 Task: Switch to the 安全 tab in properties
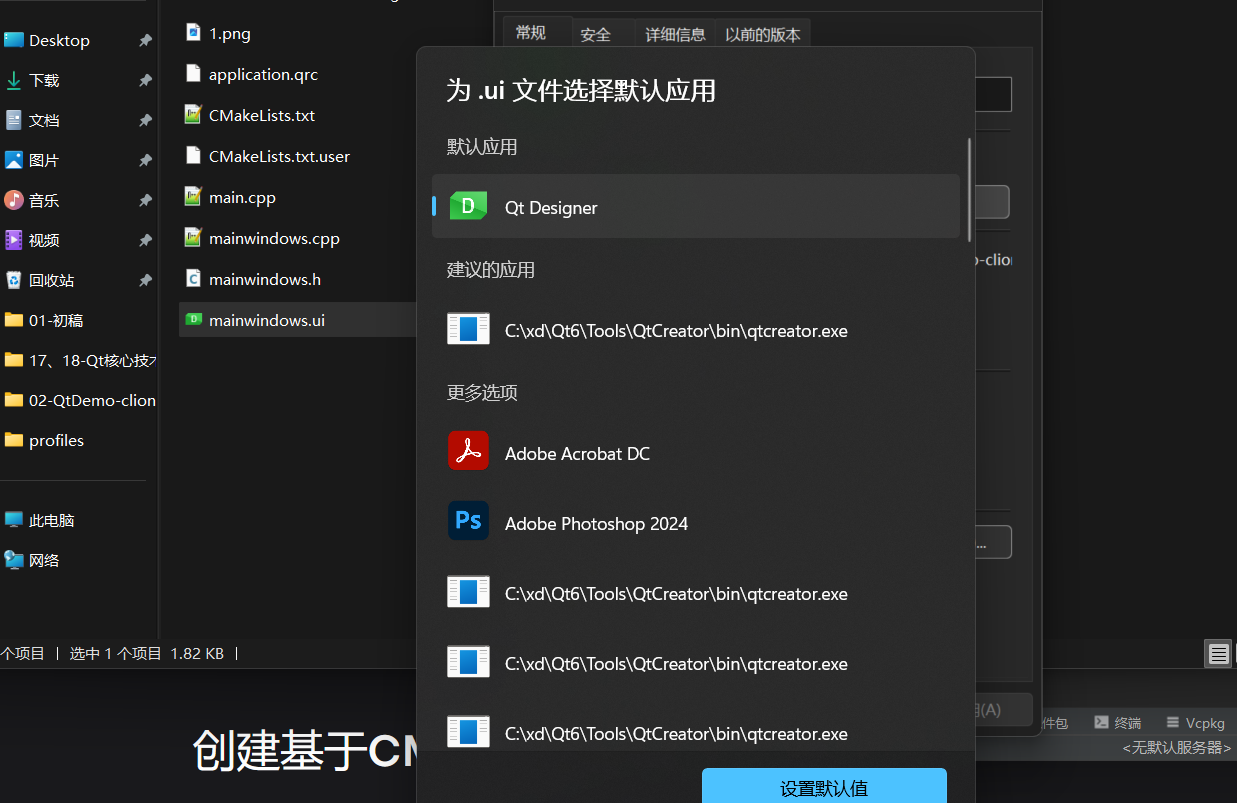click(596, 34)
